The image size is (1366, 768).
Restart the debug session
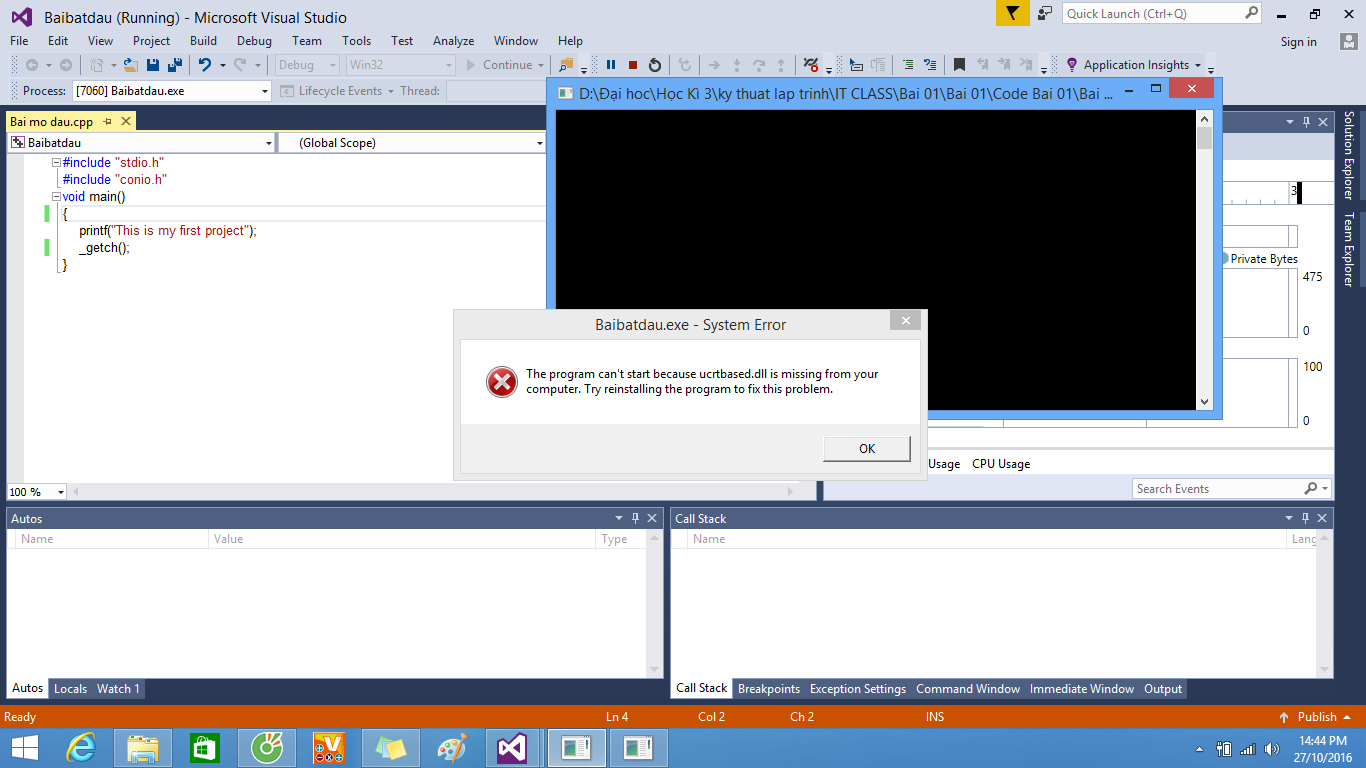tap(655, 65)
